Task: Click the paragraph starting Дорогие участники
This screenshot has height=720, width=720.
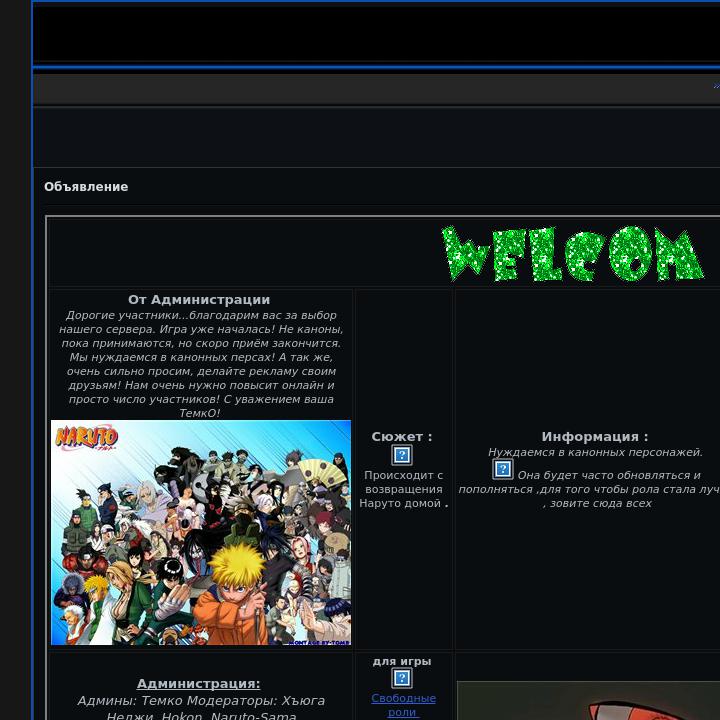Action: (x=201, y=364)
